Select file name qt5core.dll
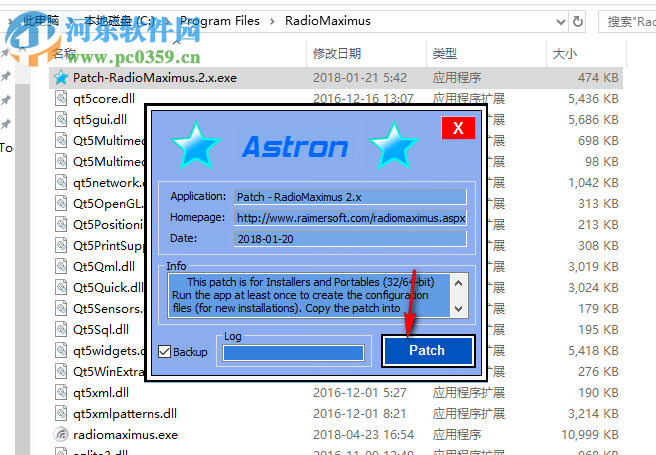Screen dimensions: 656x455 [104, 99]
